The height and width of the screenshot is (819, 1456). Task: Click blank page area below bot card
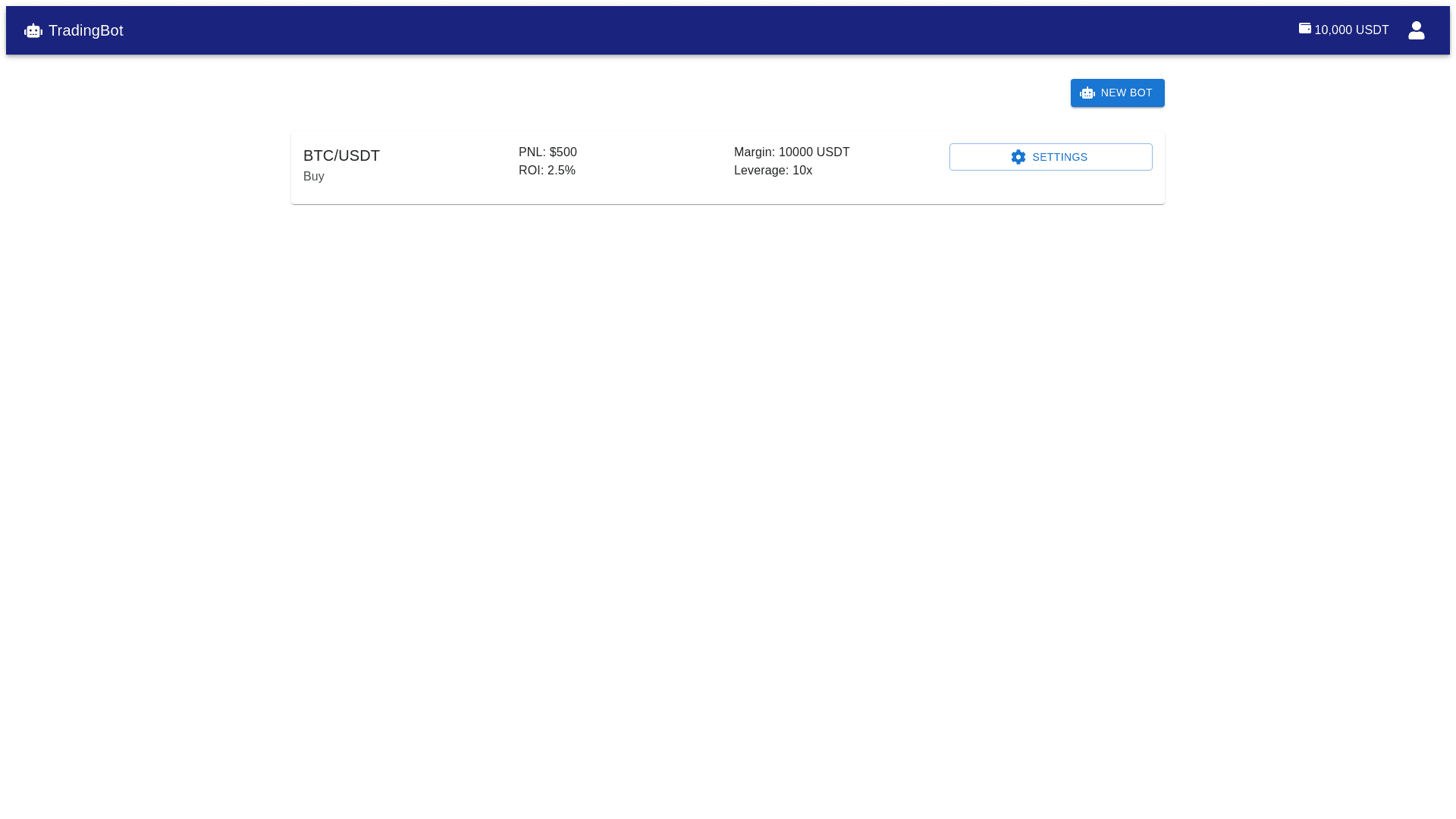728,493
